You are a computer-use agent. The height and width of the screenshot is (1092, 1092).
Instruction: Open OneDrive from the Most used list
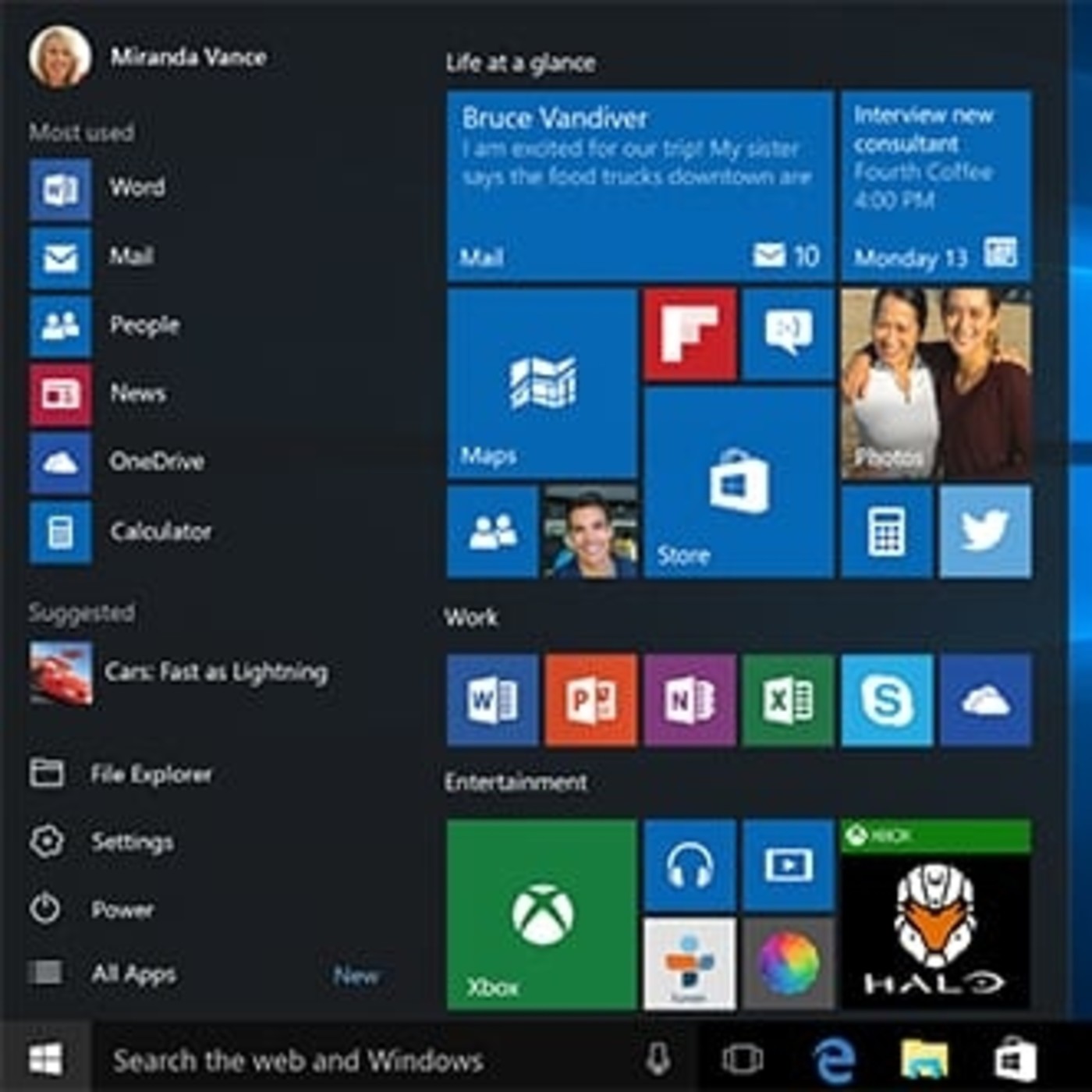coord(117,463)
